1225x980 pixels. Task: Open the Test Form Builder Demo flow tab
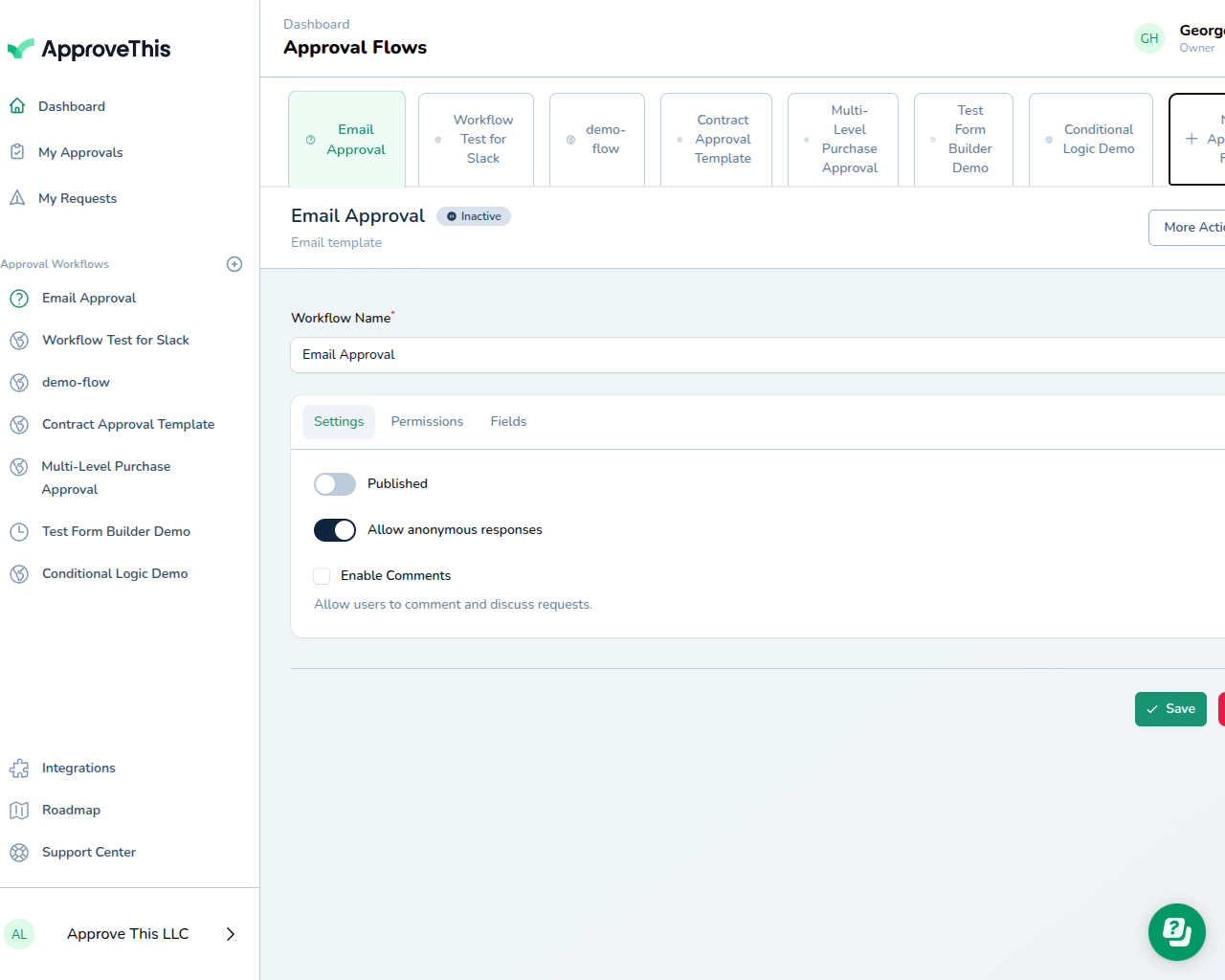[964, 140]
